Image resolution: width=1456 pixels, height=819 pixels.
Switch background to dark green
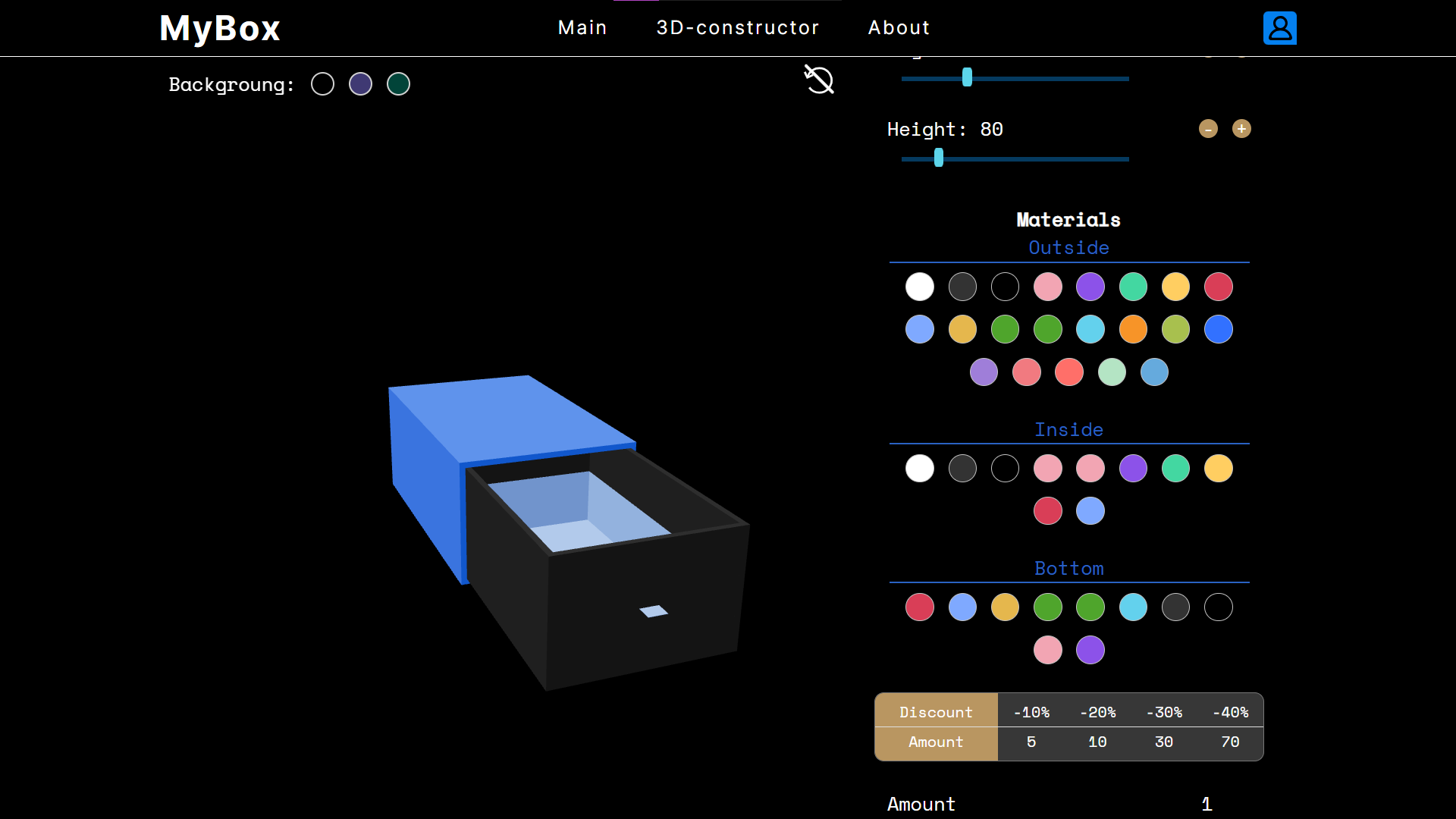398,83
